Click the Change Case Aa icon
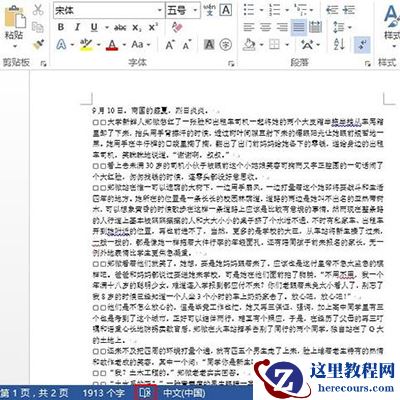Viewport: 400px width, 400px height. coord(137,44)
